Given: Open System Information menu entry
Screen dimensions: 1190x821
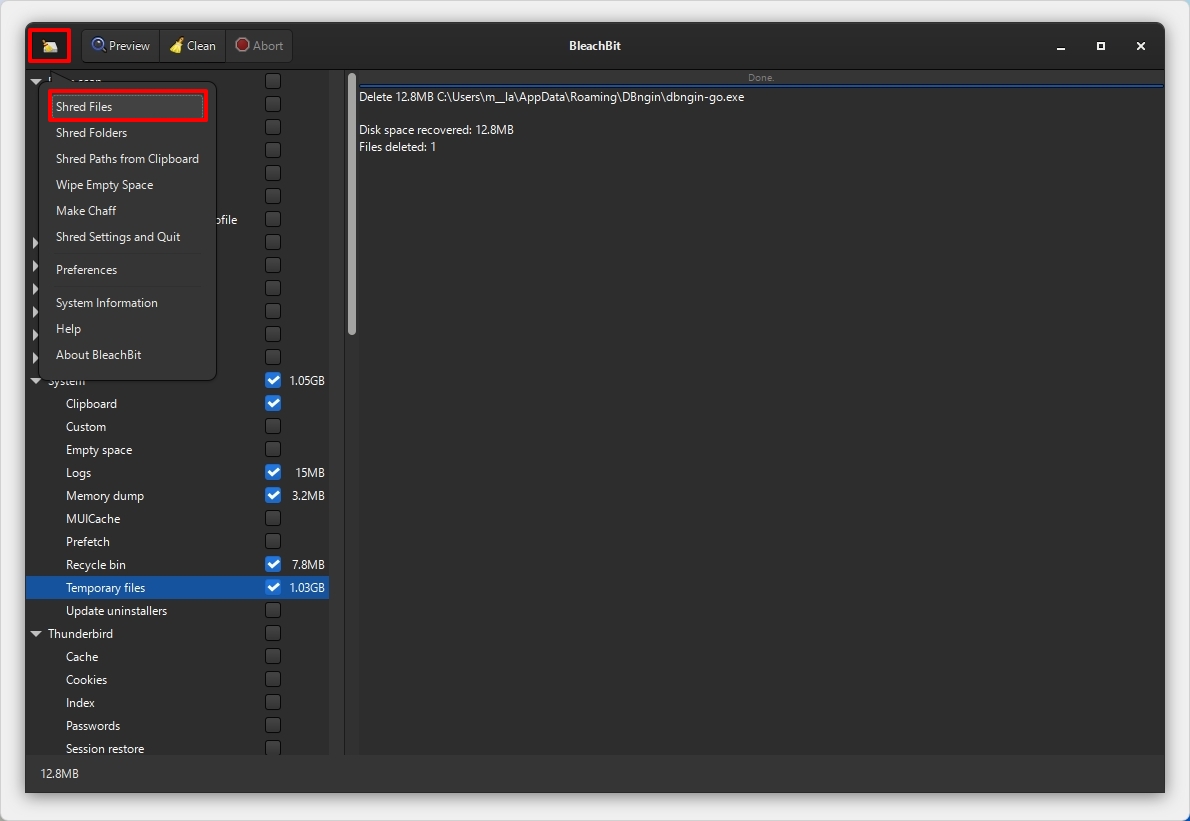Looking at the screenshot, I should coord(128,302).
